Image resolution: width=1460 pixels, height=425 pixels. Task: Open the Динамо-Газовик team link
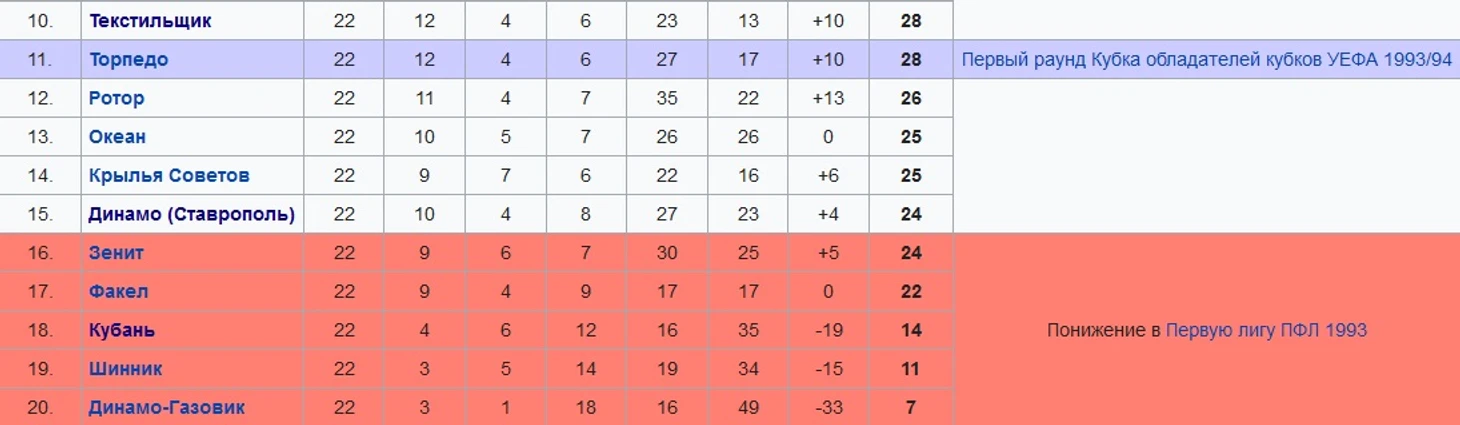pos(166,408)
